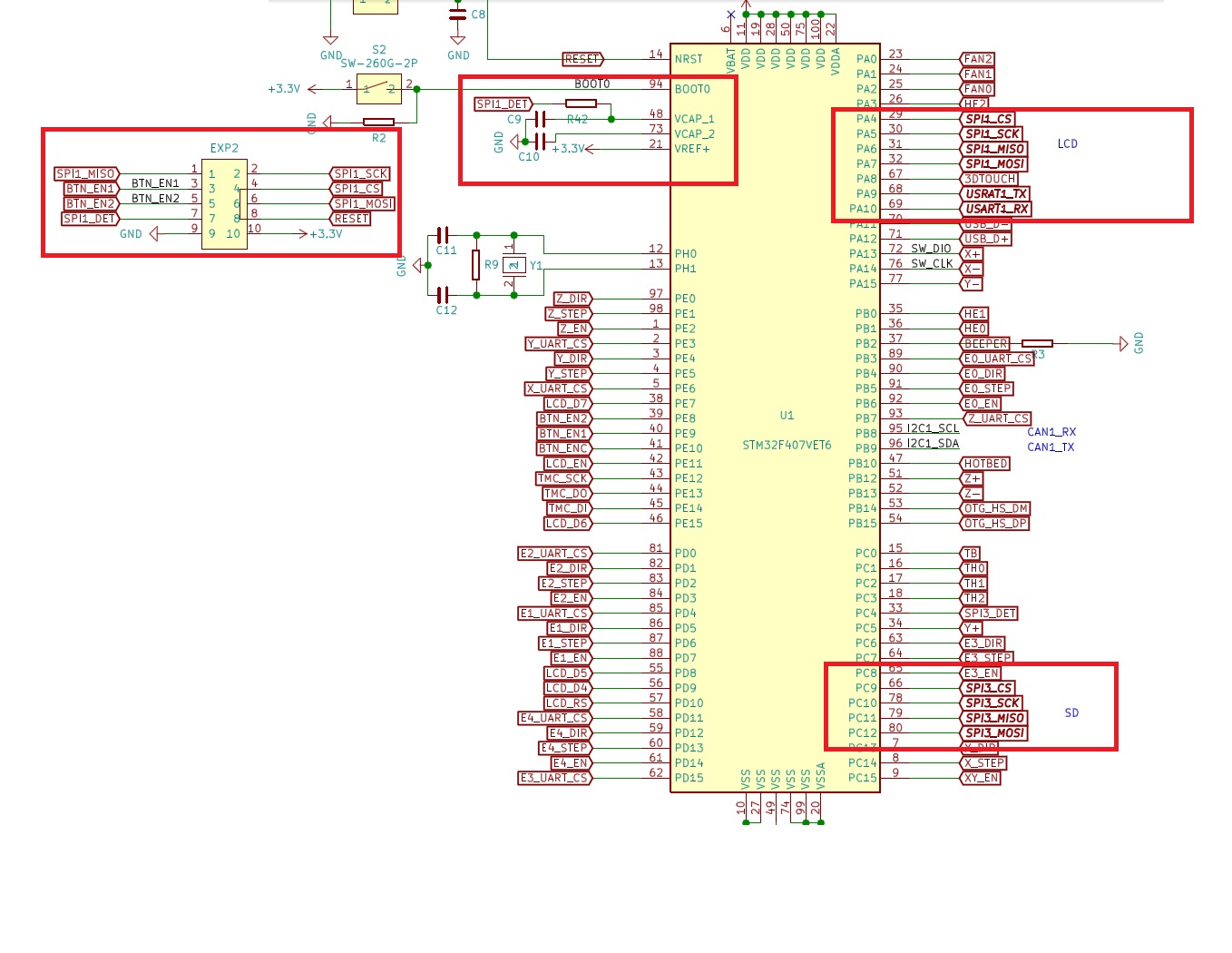The image size is (1232, 953).
Task: Select the R42 resistor symbol
Action: click(581, 103)
